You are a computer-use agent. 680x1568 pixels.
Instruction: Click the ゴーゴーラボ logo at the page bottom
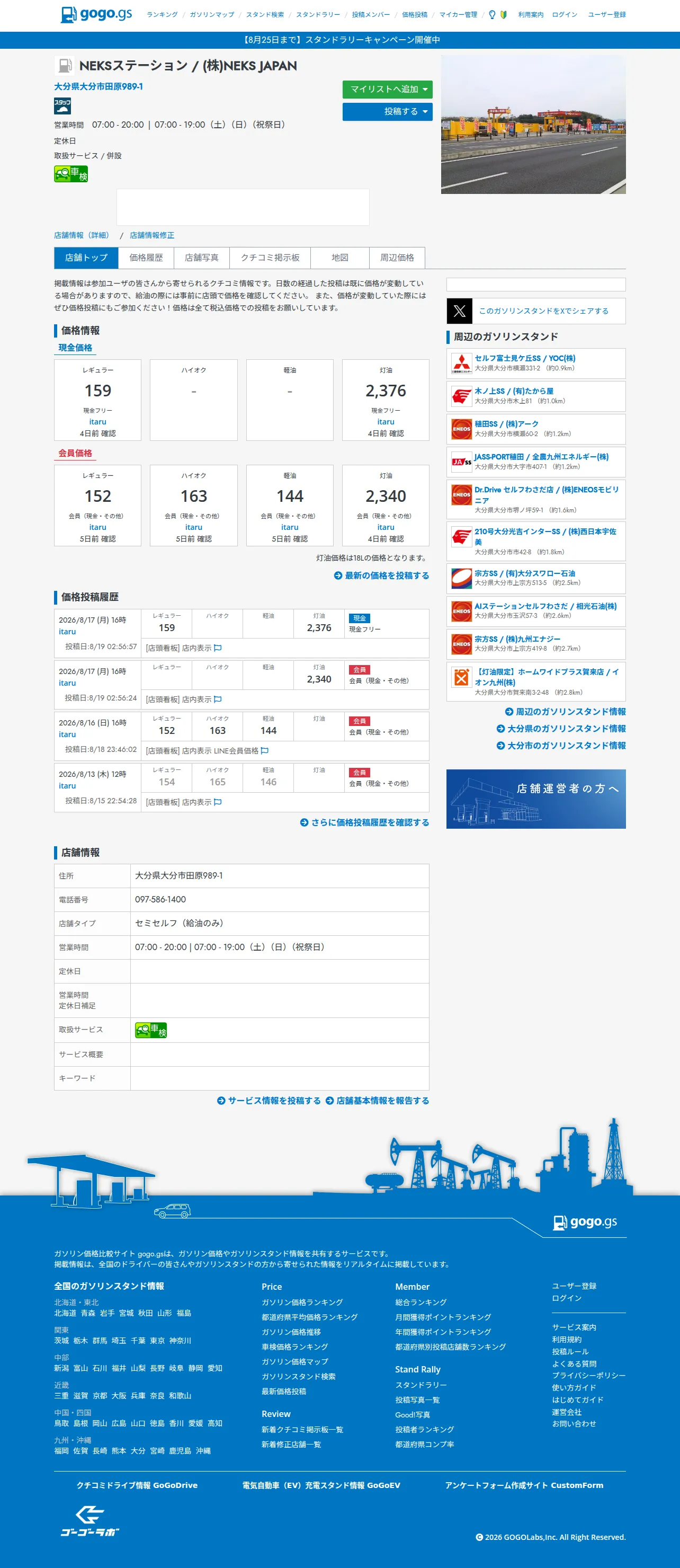pos(90,1521)
